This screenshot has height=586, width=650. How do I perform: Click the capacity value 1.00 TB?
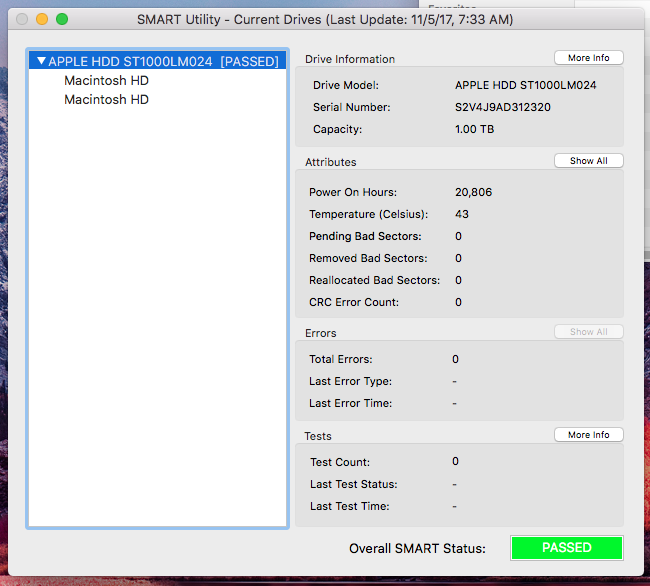[475, 129]
